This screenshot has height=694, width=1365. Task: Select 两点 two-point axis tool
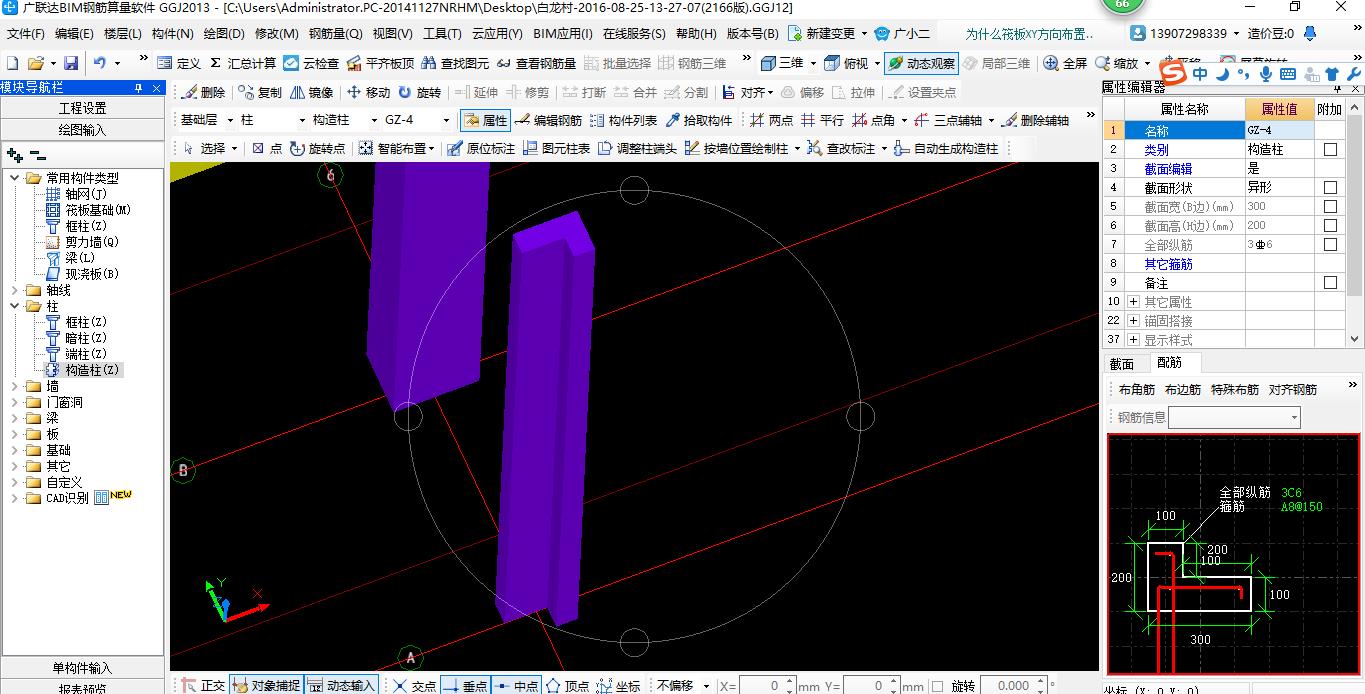click(x=771, y=120)
